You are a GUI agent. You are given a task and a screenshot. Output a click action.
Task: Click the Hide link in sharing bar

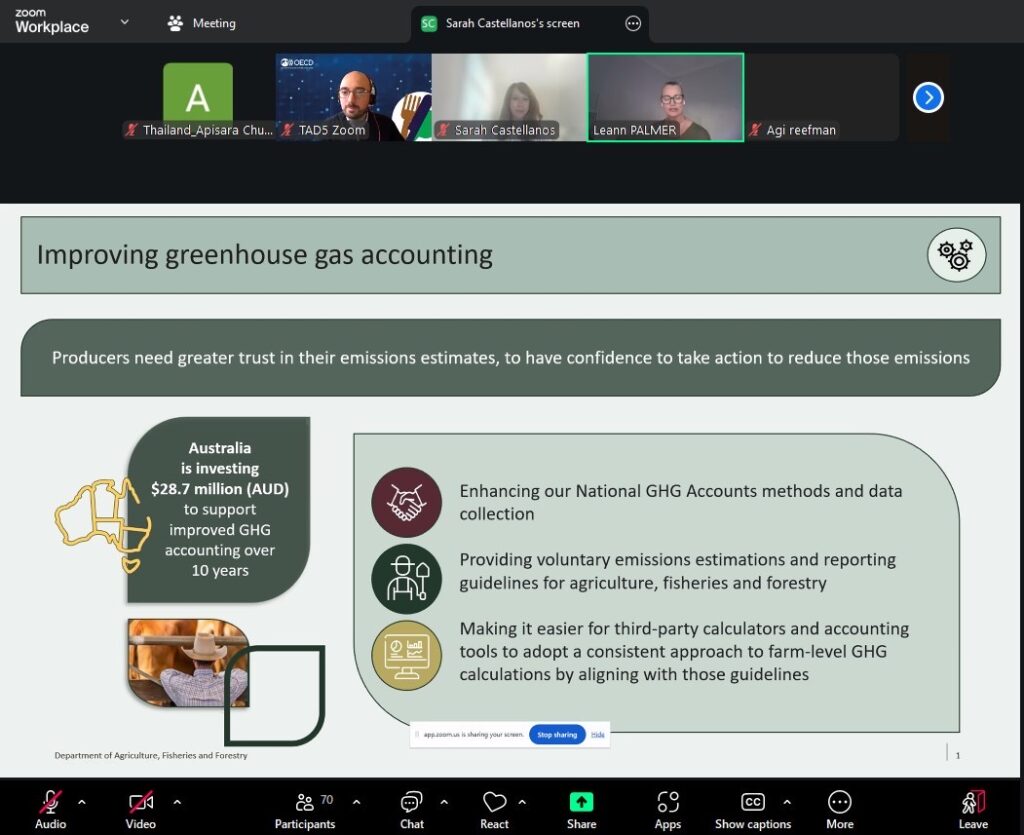pyautogui.click(x=598, y=735)
